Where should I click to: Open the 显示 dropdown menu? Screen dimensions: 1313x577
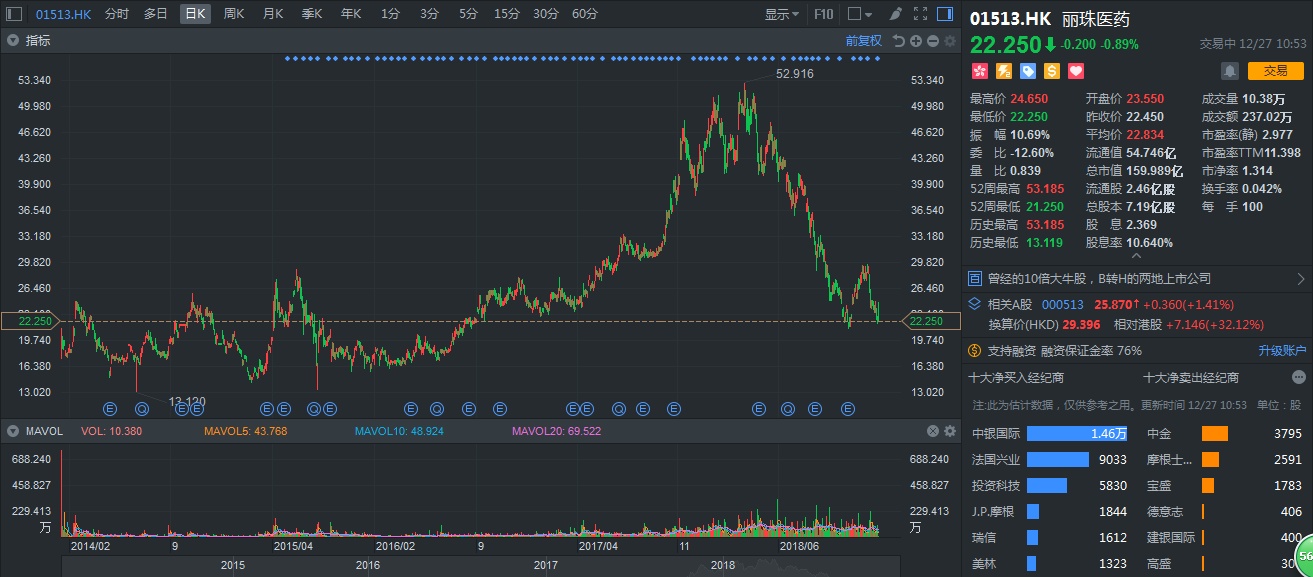coord(781,14)
